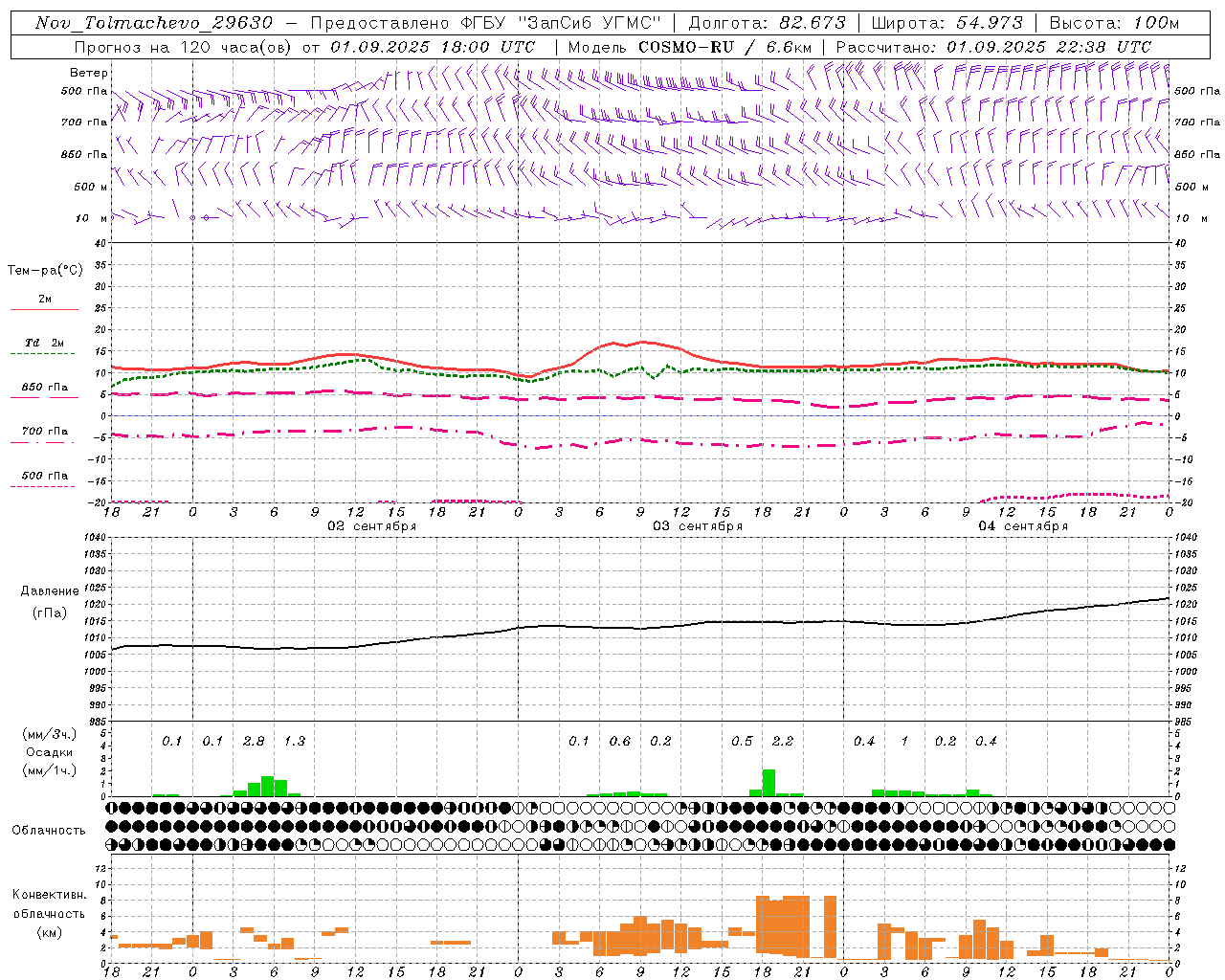Click the Td 2м dew point legend entry

tap(45, 343)
